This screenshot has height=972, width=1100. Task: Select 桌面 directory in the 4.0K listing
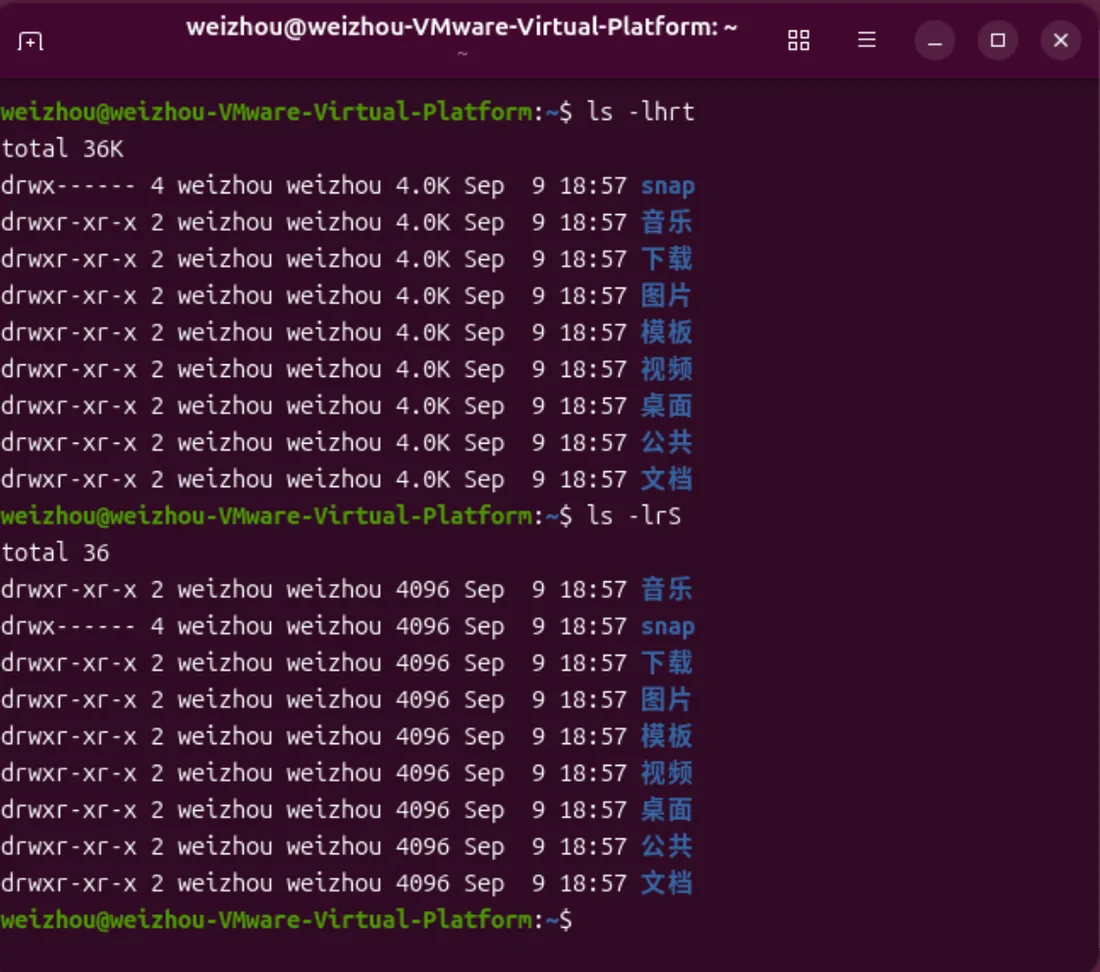point(666,405)
